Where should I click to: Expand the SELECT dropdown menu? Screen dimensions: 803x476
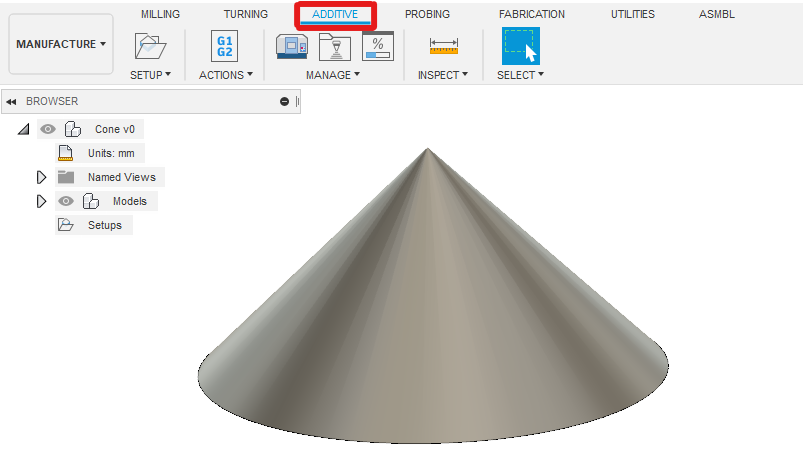click(x=520, y=75)
